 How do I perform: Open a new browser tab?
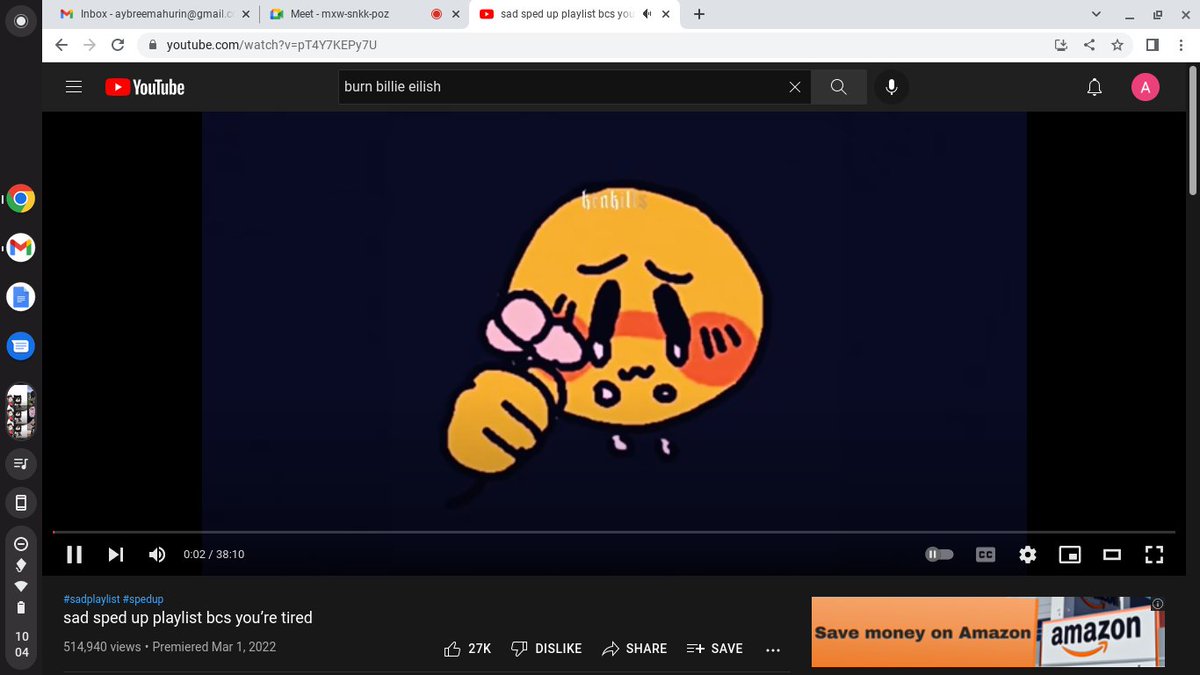(698, 14)
